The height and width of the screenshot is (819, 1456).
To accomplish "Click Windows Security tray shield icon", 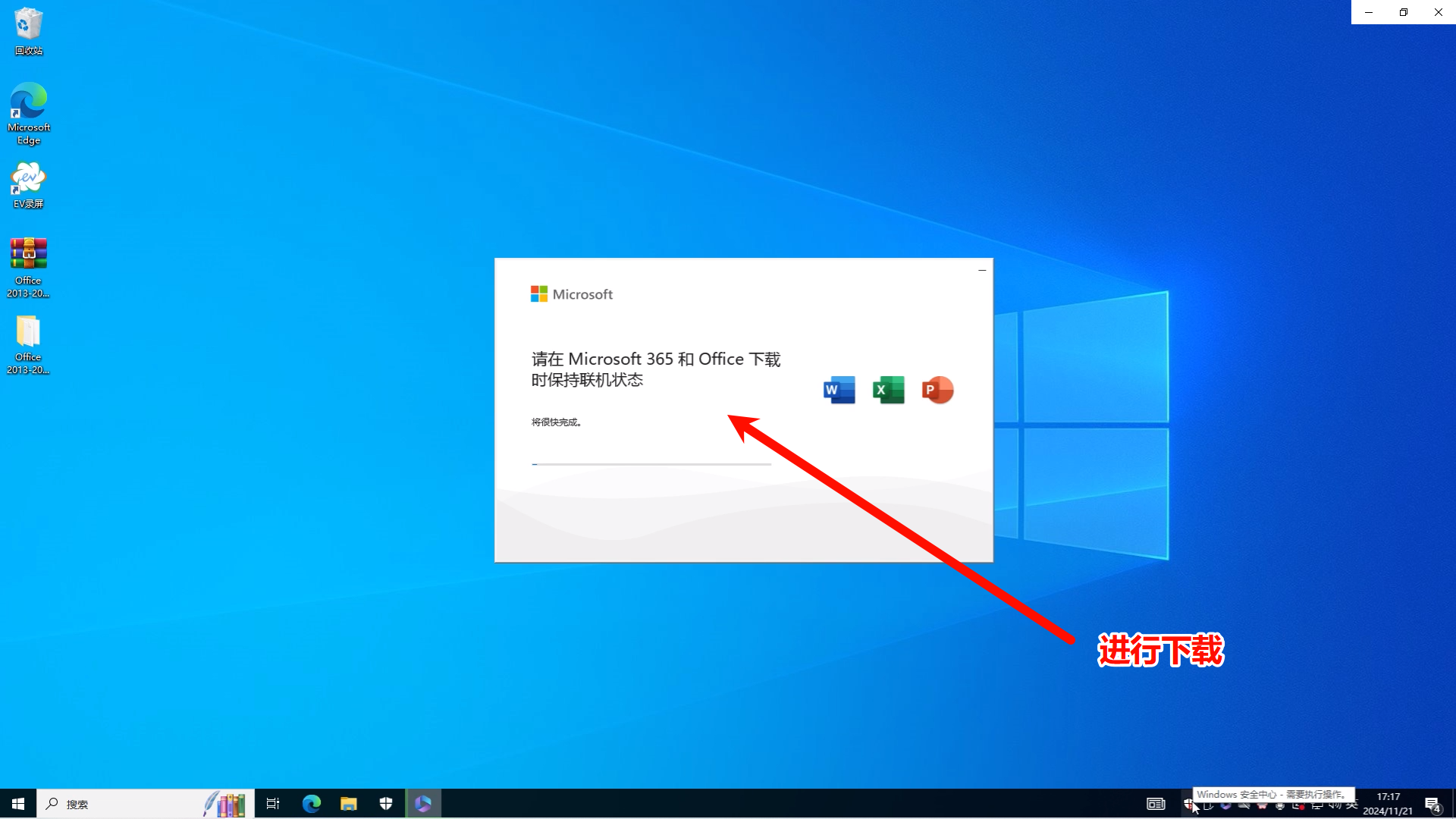I will 1188,805.
